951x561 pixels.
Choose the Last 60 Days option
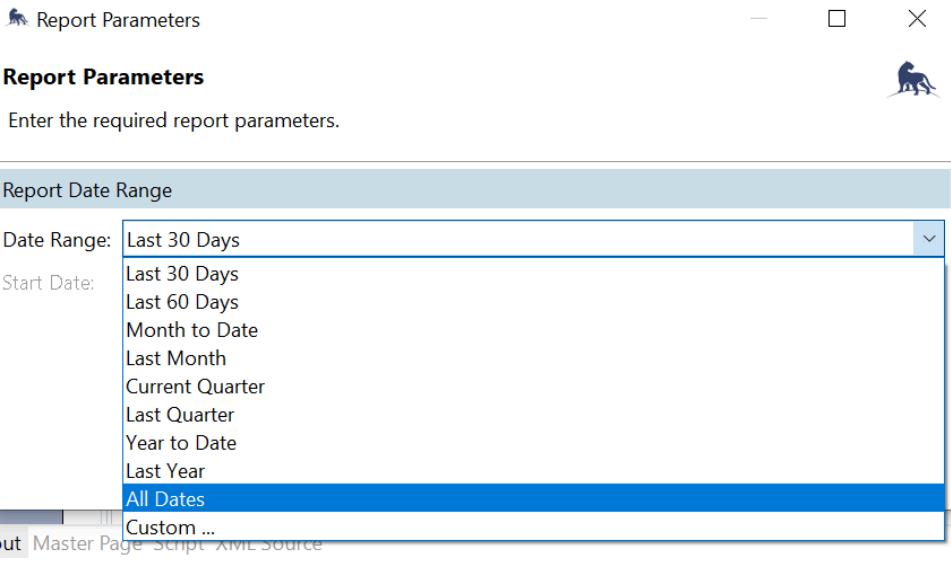182,302
